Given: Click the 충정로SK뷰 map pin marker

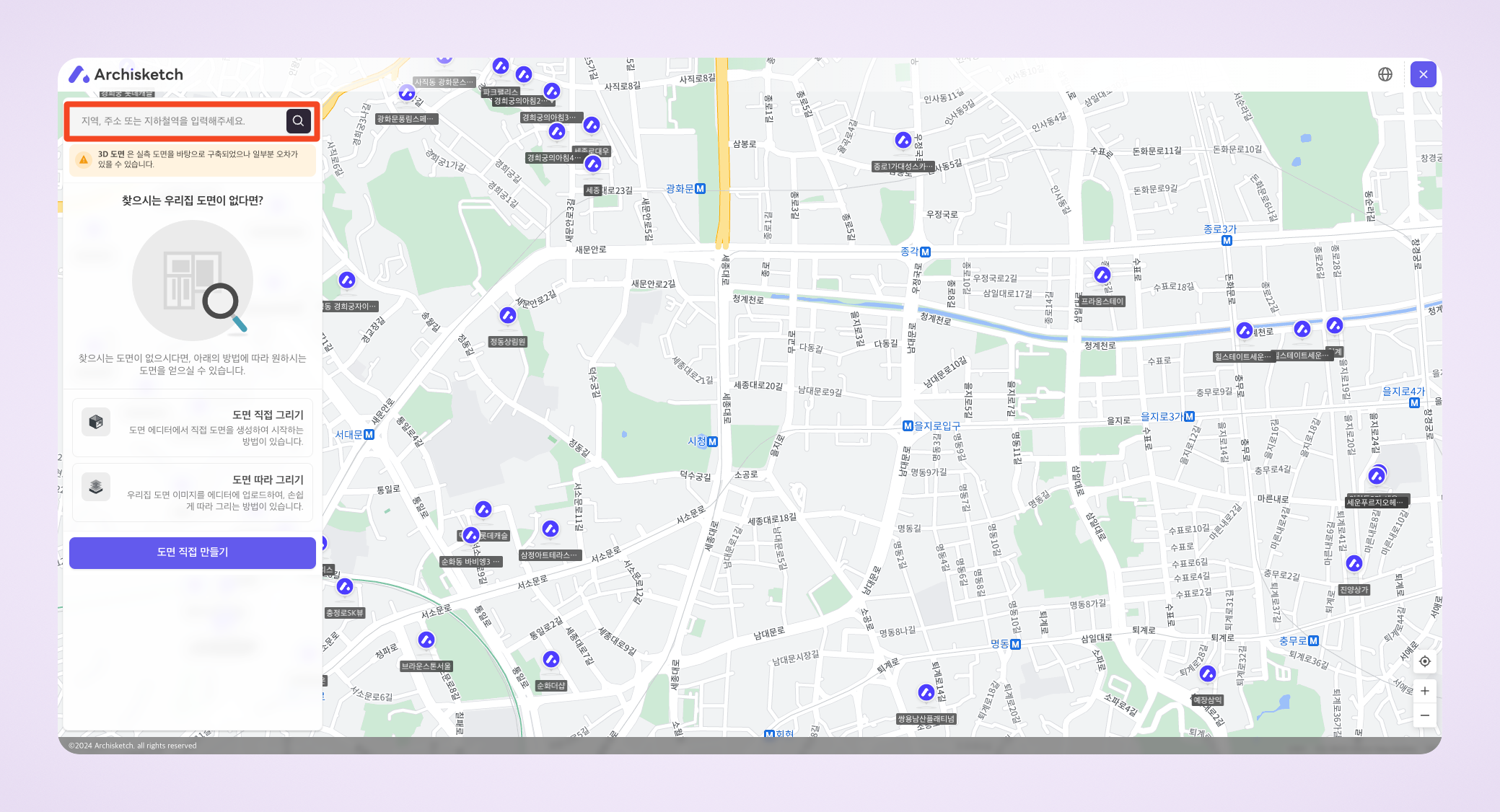Looking at the screenshot, I should pos(345,587).
